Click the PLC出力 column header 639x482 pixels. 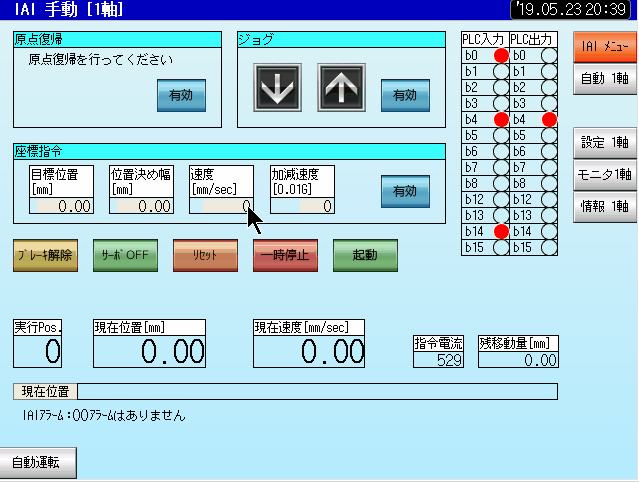pos(533,40)
